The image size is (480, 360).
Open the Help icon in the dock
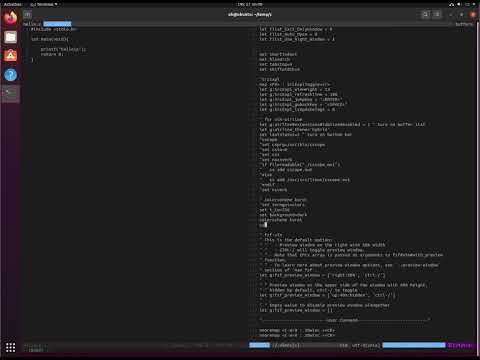point(11,75)
